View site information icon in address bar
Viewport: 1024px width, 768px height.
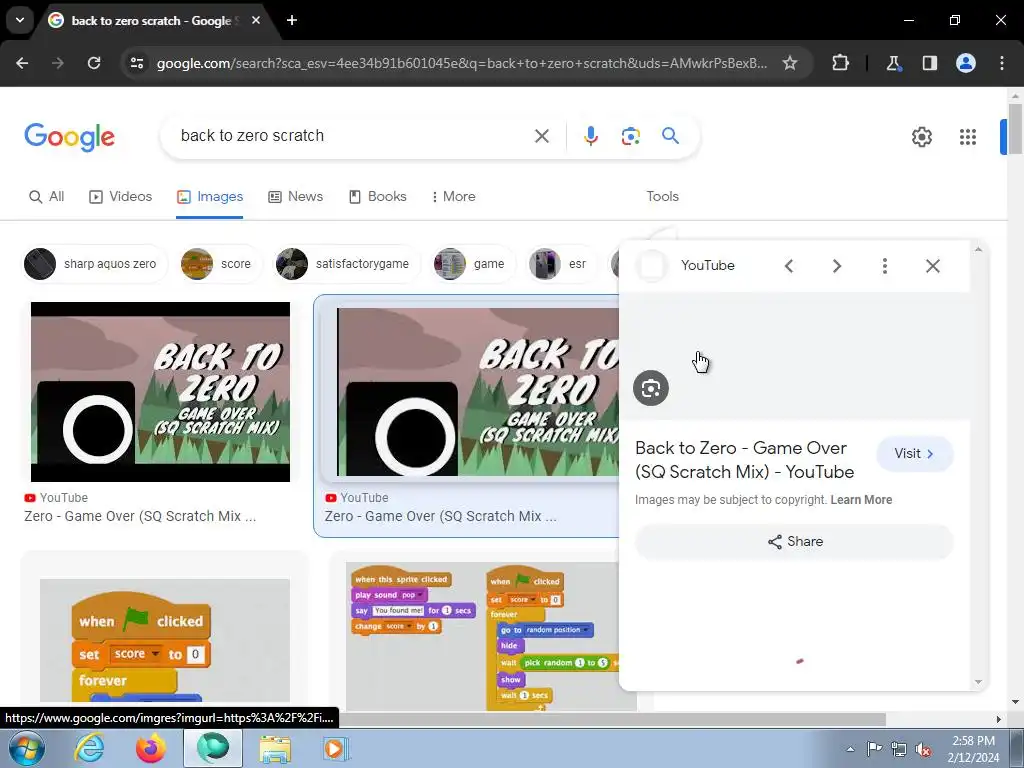coord(136,63)
